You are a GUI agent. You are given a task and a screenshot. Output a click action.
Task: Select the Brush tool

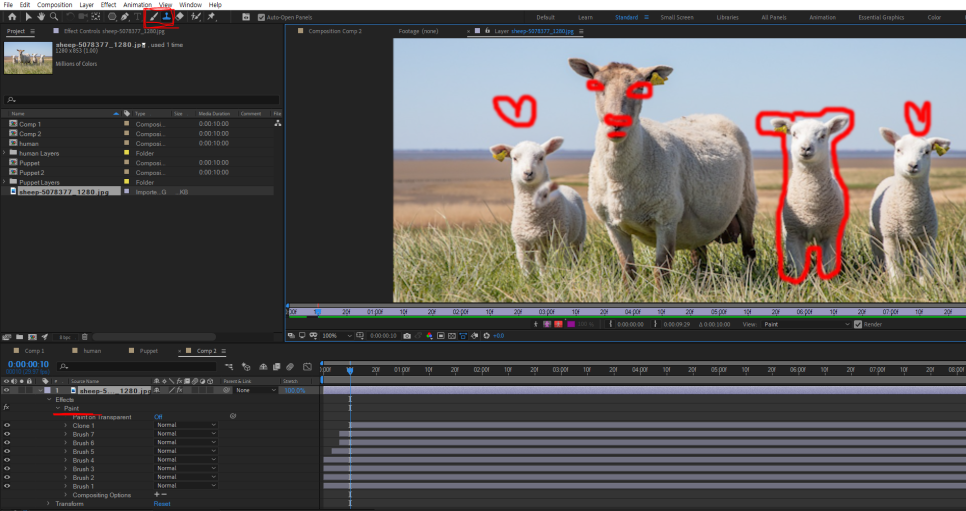153,17
